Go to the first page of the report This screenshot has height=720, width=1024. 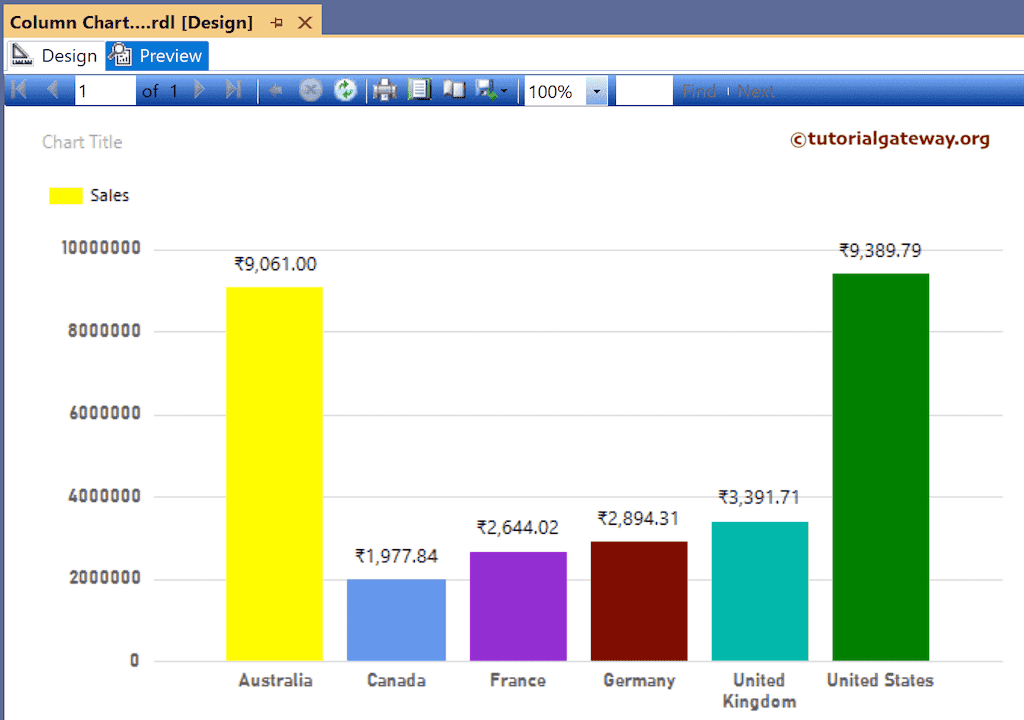pyautogui.click(x=16, y=90)
